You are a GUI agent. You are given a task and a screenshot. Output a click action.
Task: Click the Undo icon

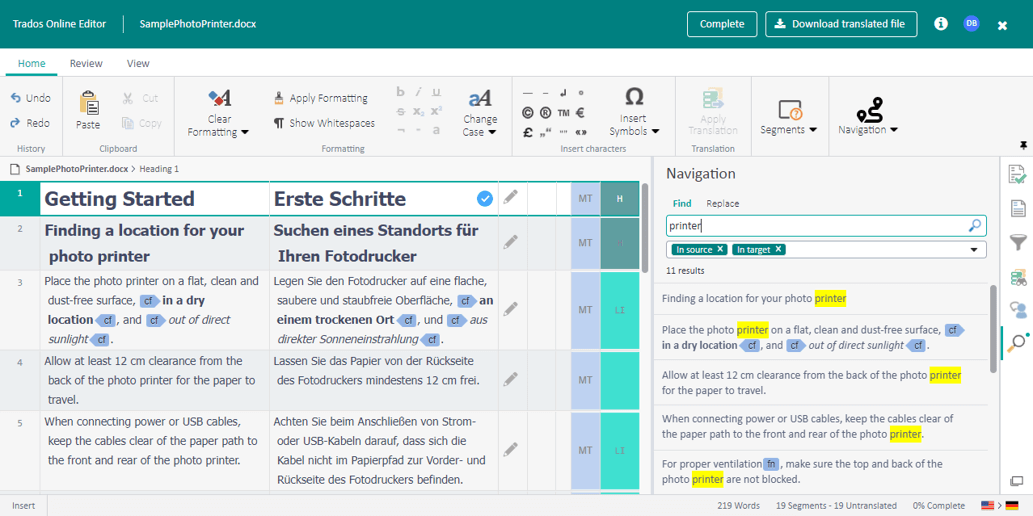click(16, 98)
